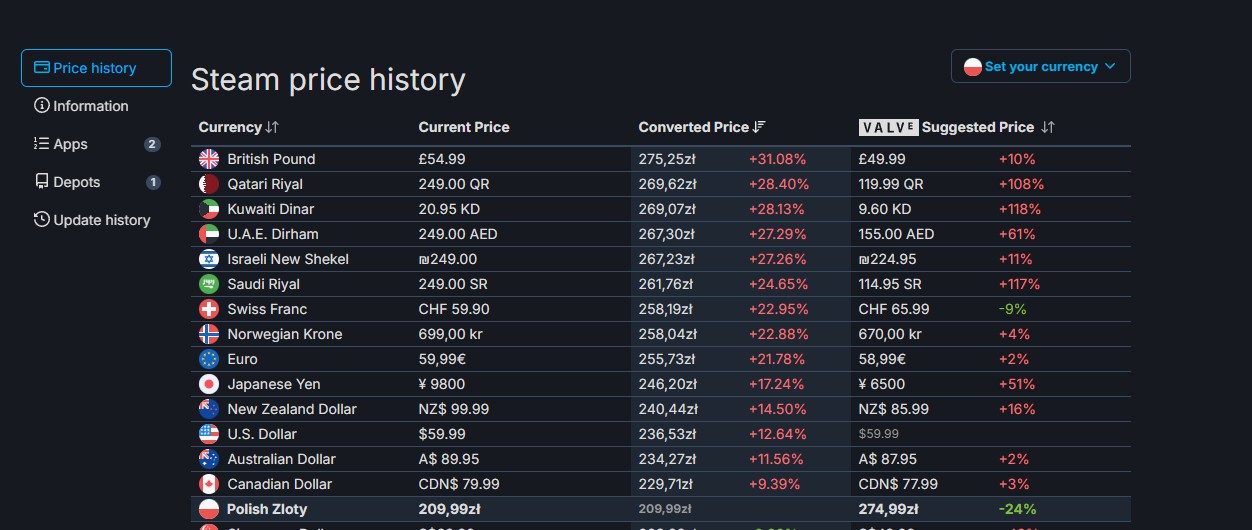The height and width of the screenshot is (530, 1252).
Task: Click the Israeli New Shekel currency name
Action: pyautogui.click(x=288, y=259)
